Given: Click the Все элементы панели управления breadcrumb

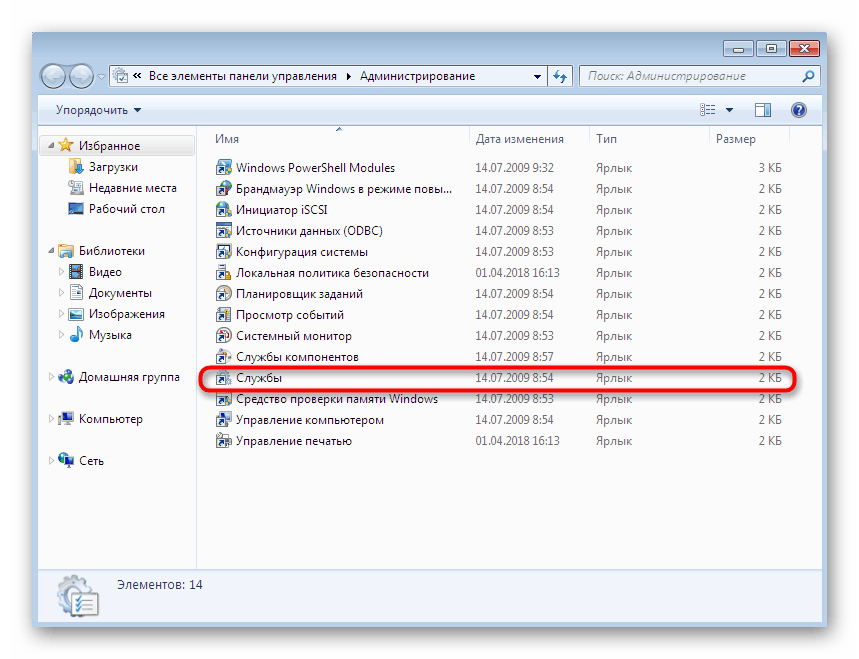Looking at the screenshot, I should click(243, 76).
